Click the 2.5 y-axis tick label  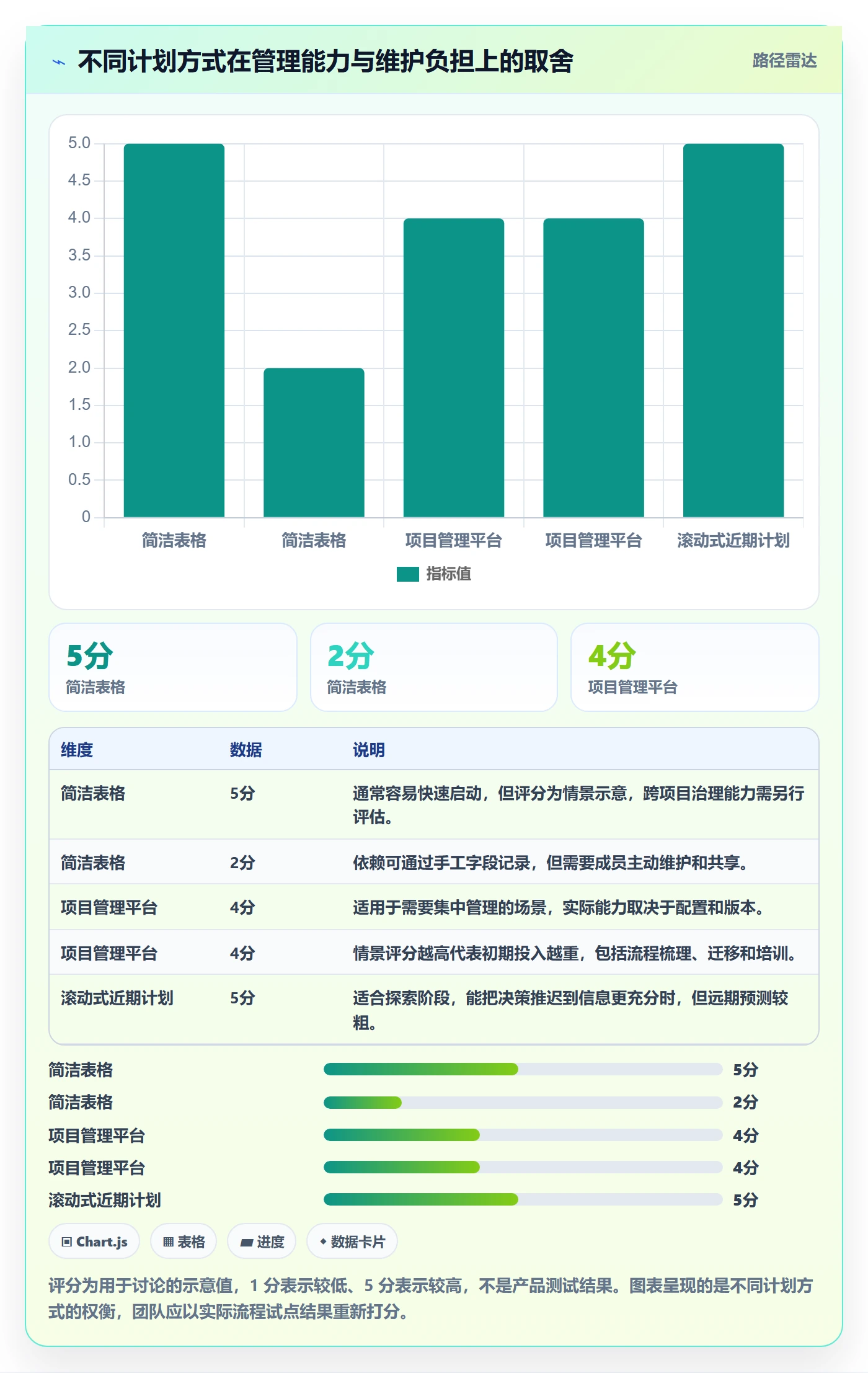(x=79, y=330)
